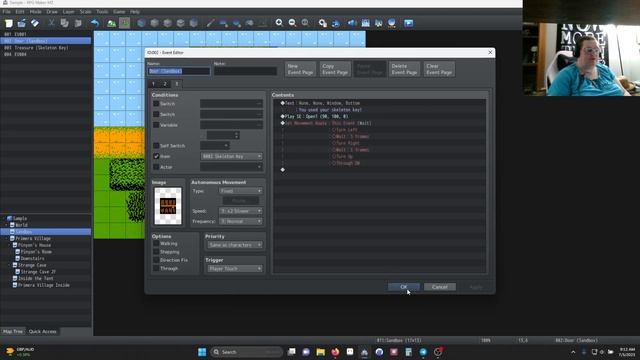640x360 pixels.
Task: Select the Rectangle drawing tool
Action: (223, 23)
